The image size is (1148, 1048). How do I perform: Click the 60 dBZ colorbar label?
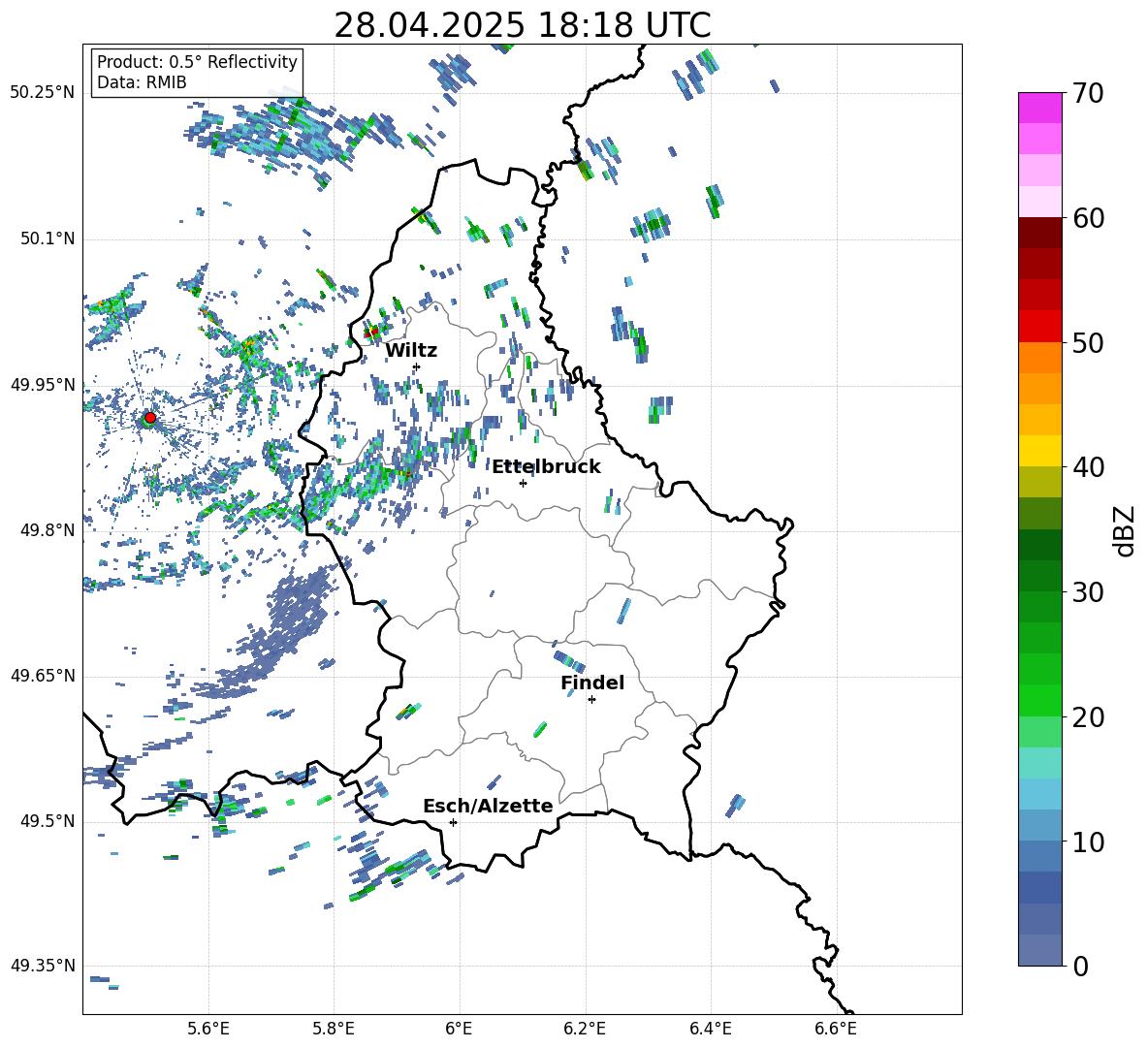1088,218
